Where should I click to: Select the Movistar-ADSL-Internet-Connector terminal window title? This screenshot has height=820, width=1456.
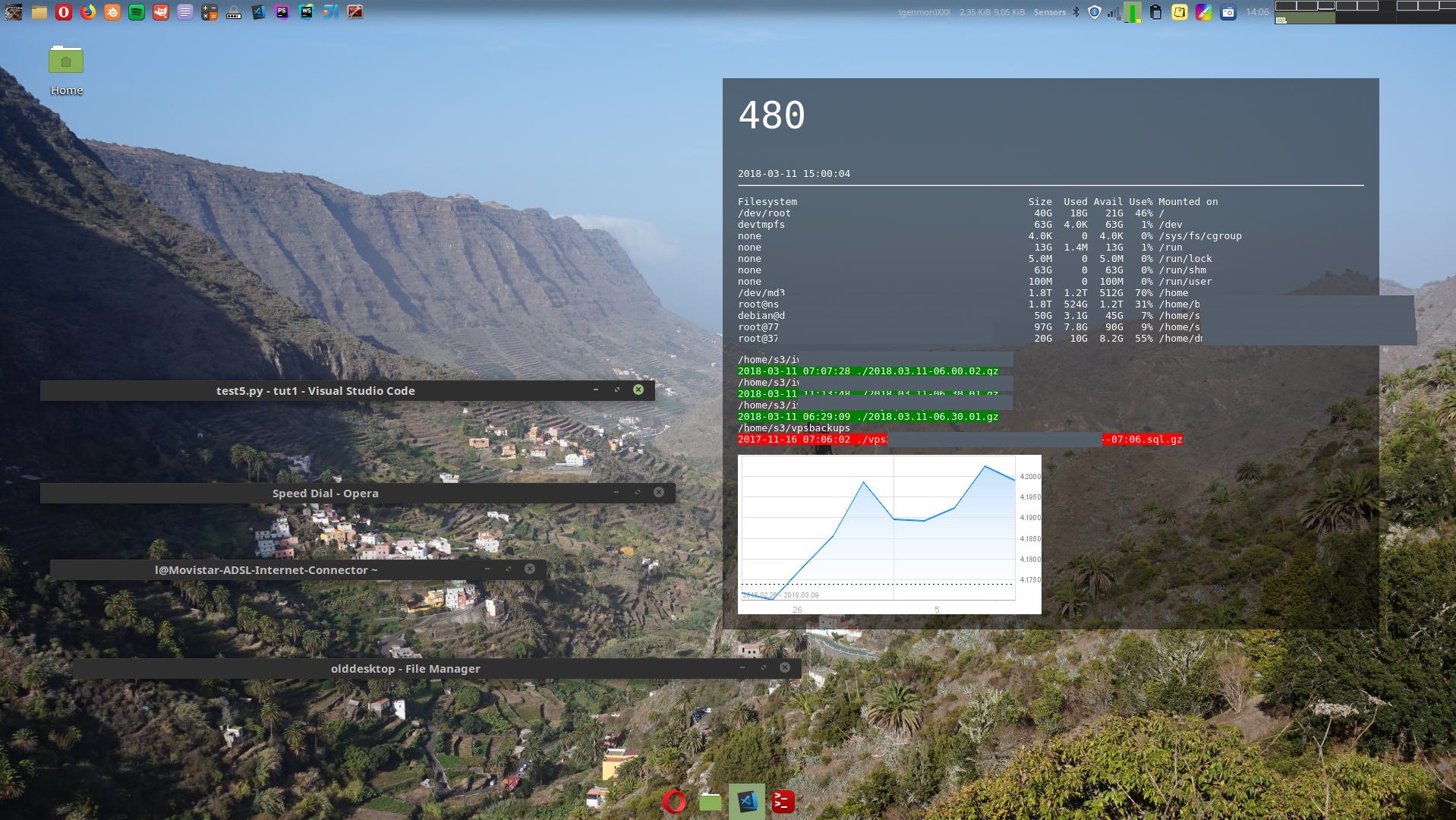(x=266, y=570)
